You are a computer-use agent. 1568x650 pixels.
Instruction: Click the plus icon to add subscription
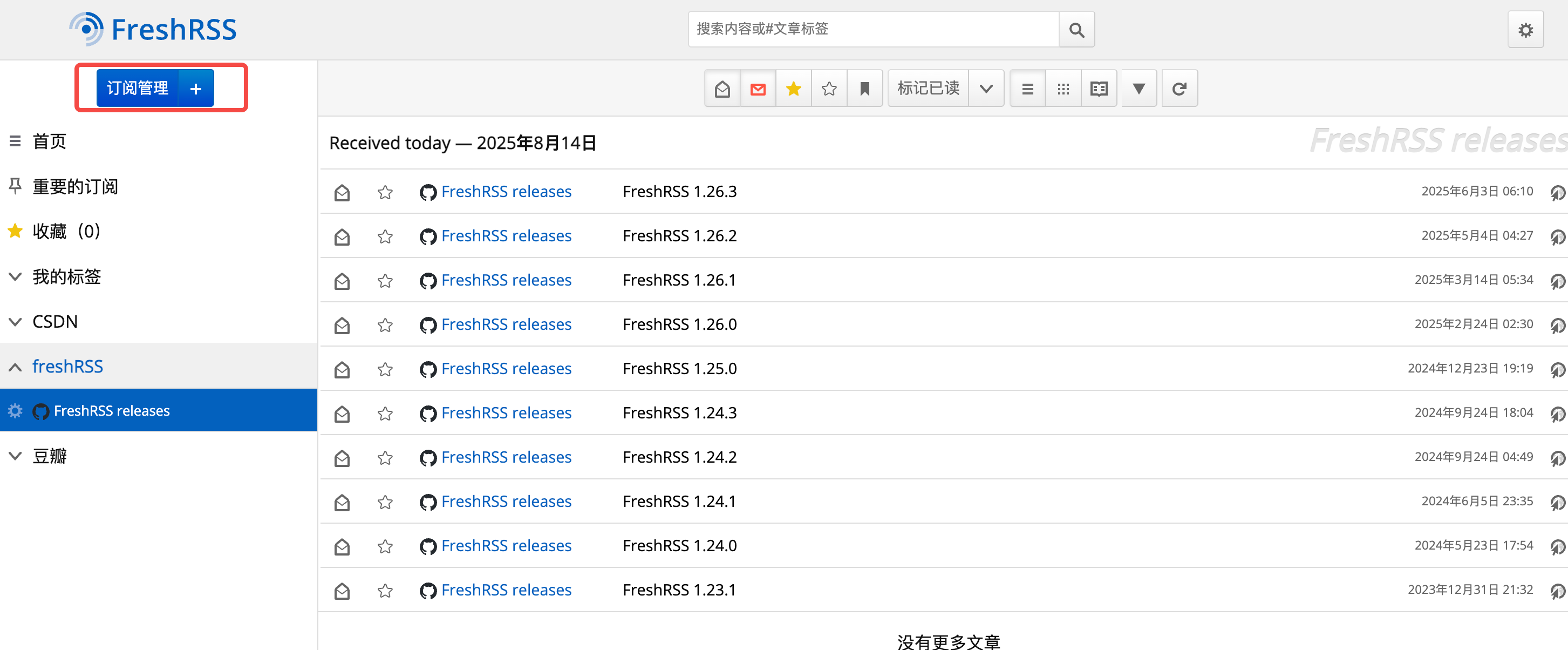point(195,89)
